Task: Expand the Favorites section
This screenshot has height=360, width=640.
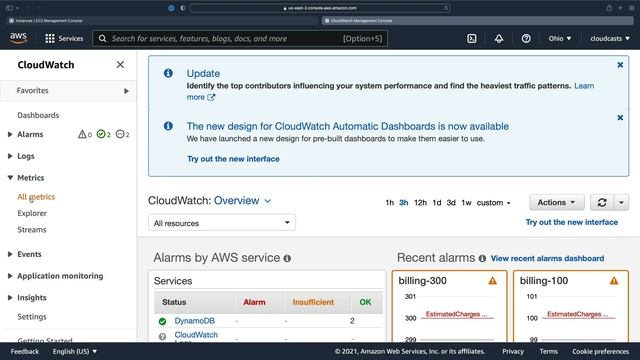Action: click(126, 91)
